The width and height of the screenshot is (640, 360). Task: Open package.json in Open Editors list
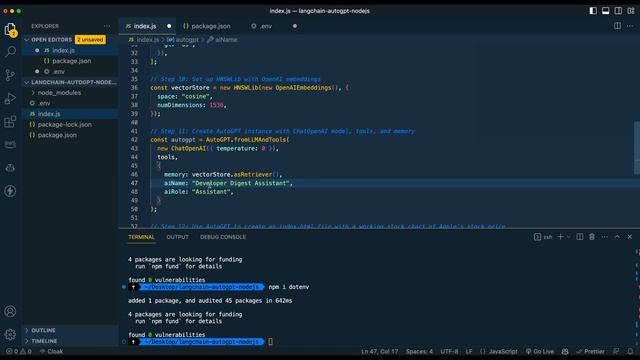tap(70, 61)
